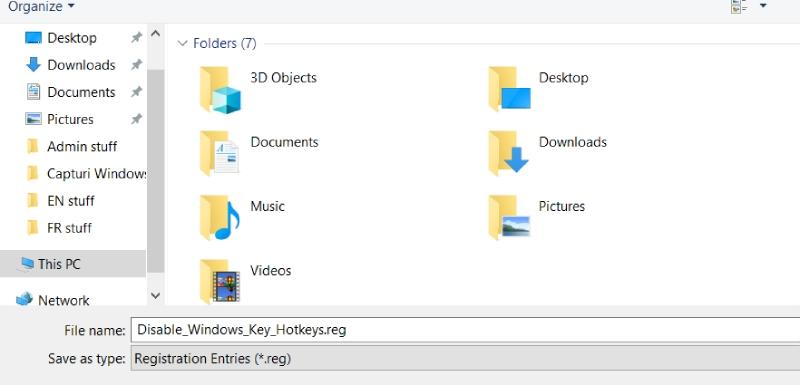Click the blue Downloads arrow icon in sidebar
800x385 pixels.
[33, 65]
